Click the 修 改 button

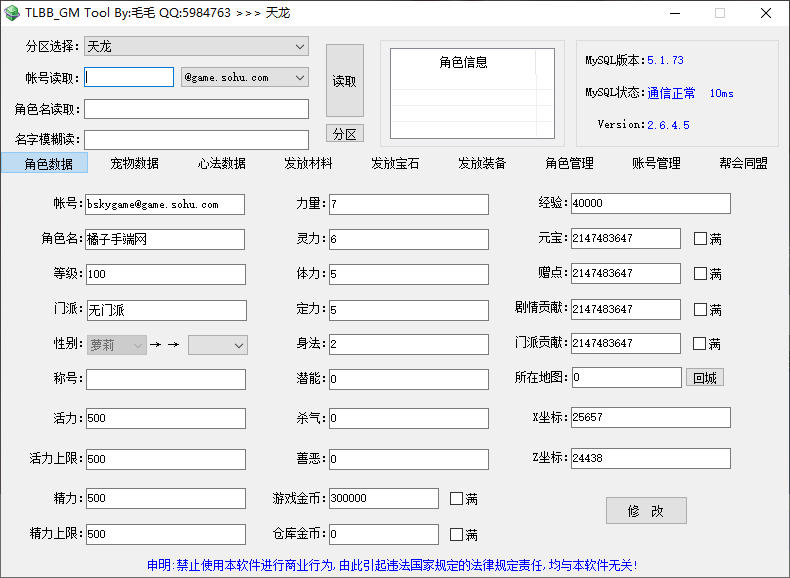coord(646,511)
